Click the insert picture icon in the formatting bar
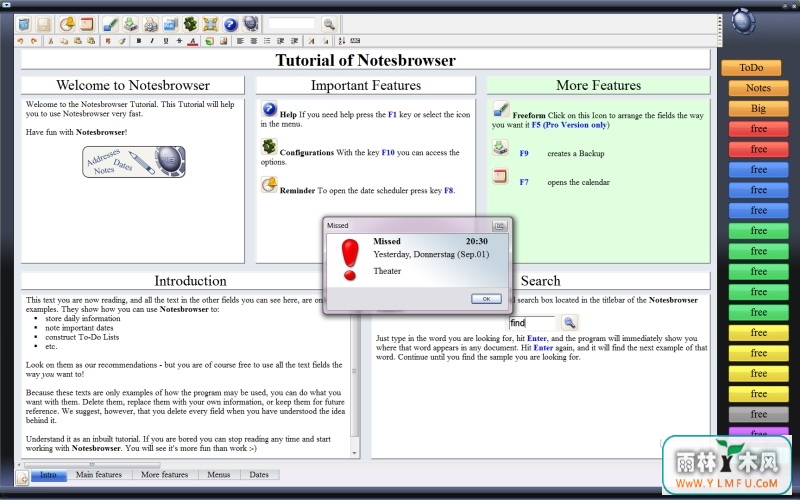 [223, 41]
